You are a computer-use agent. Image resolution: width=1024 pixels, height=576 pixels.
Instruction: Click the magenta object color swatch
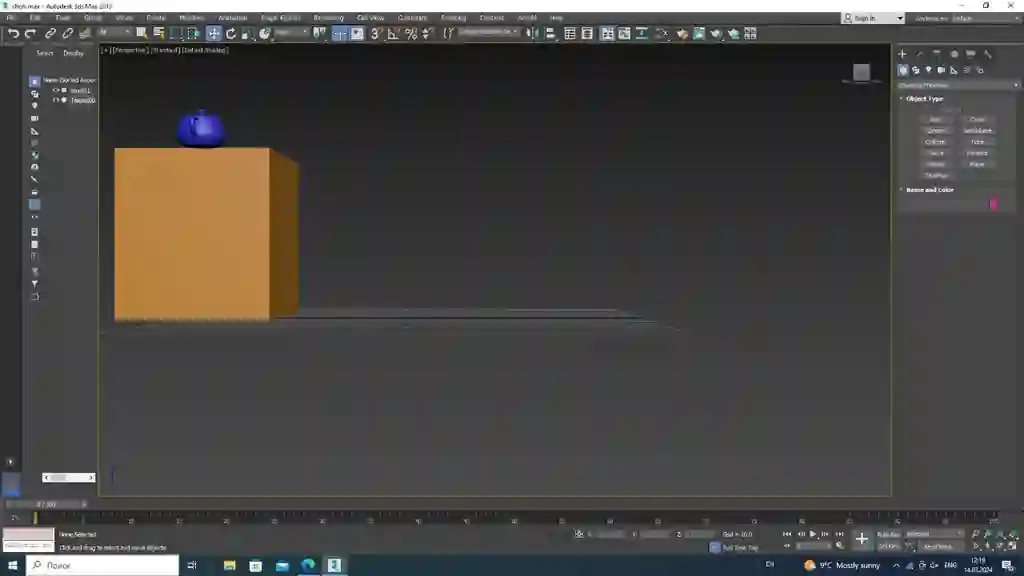tap(993, 204)
